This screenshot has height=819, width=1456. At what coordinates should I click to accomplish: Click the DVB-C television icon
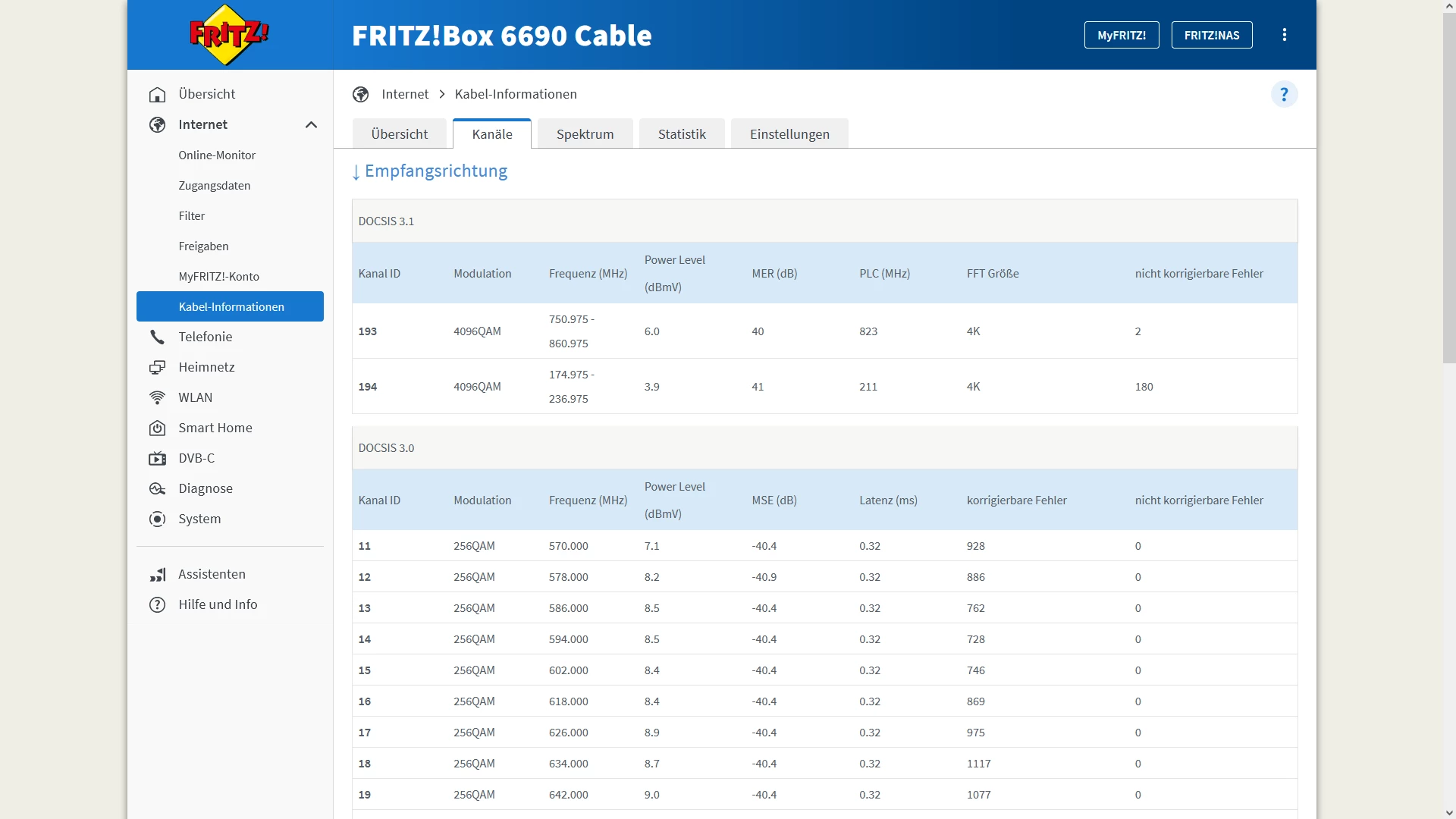coord(157,458)
